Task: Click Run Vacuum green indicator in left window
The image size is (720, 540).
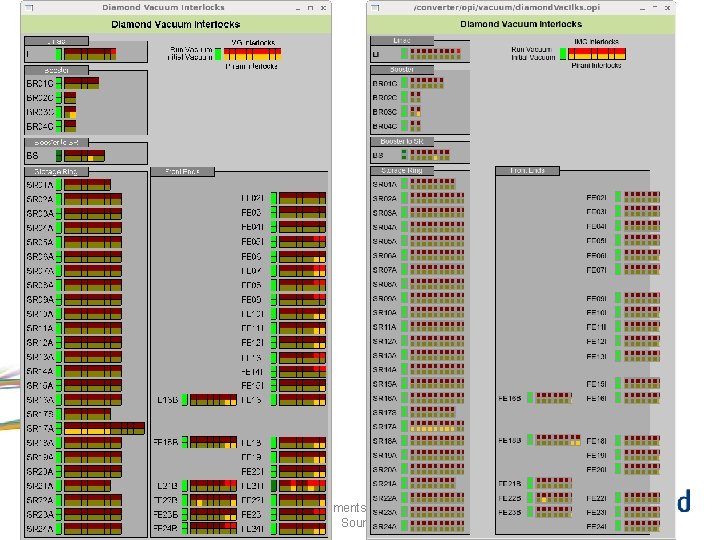Action: (218, 54)
